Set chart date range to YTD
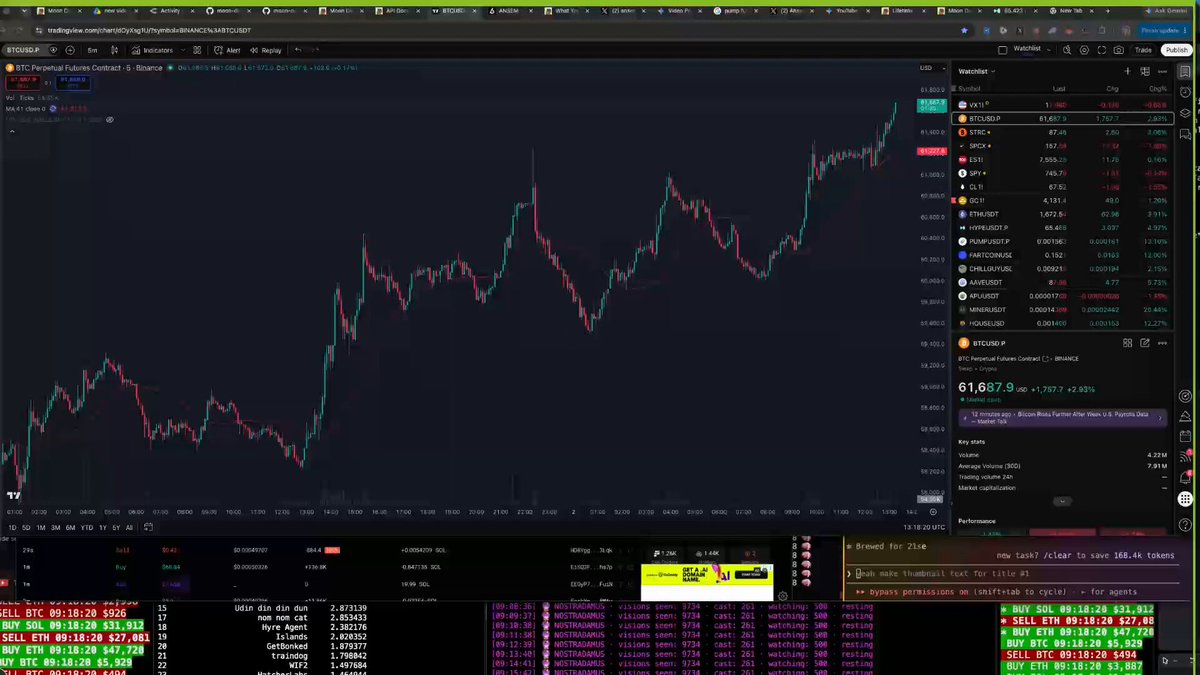The width and height of the screenshot is (1200, 675). [87, 527]
